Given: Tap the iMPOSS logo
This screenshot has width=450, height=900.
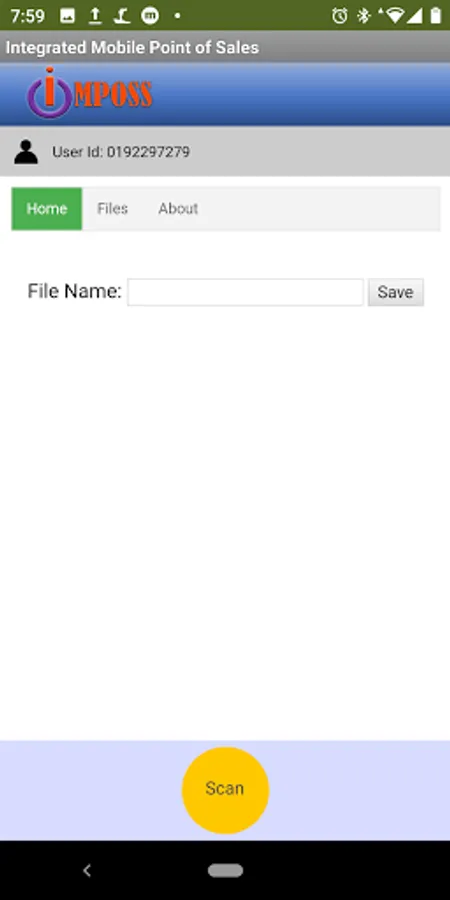Looking at the screenshot, I should pos(90,92).
